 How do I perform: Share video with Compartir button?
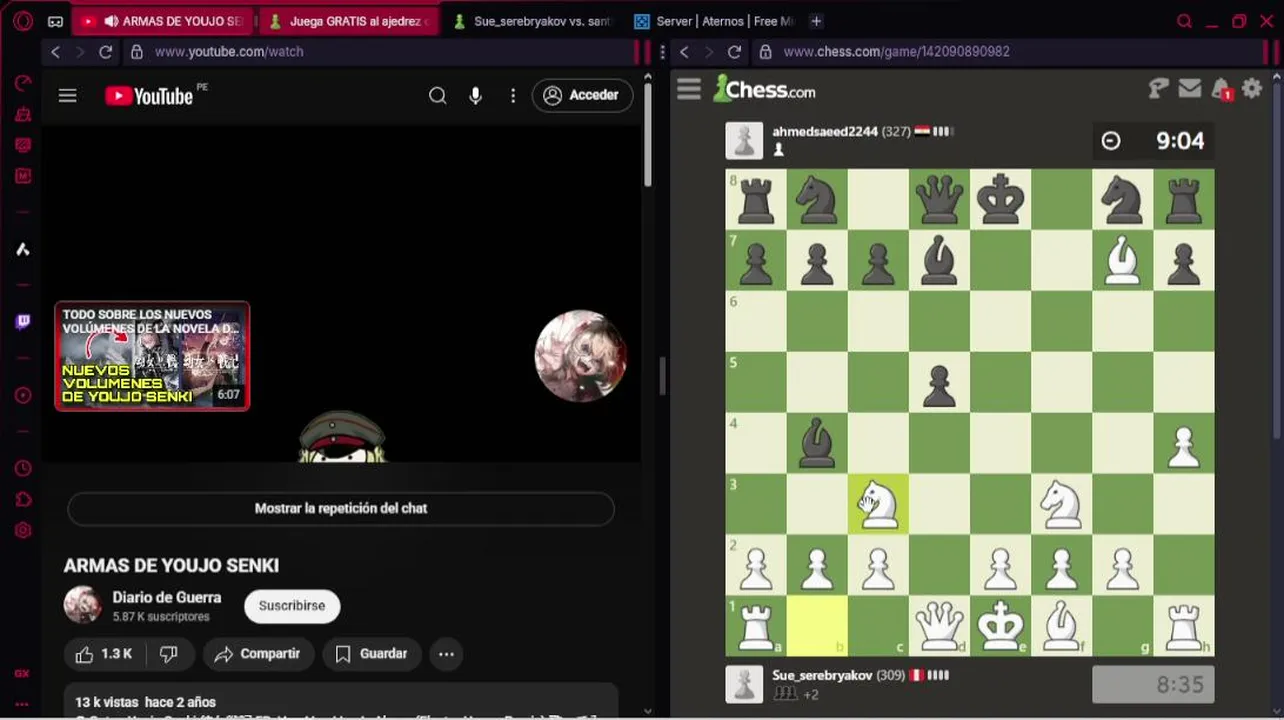click(258, 653)
